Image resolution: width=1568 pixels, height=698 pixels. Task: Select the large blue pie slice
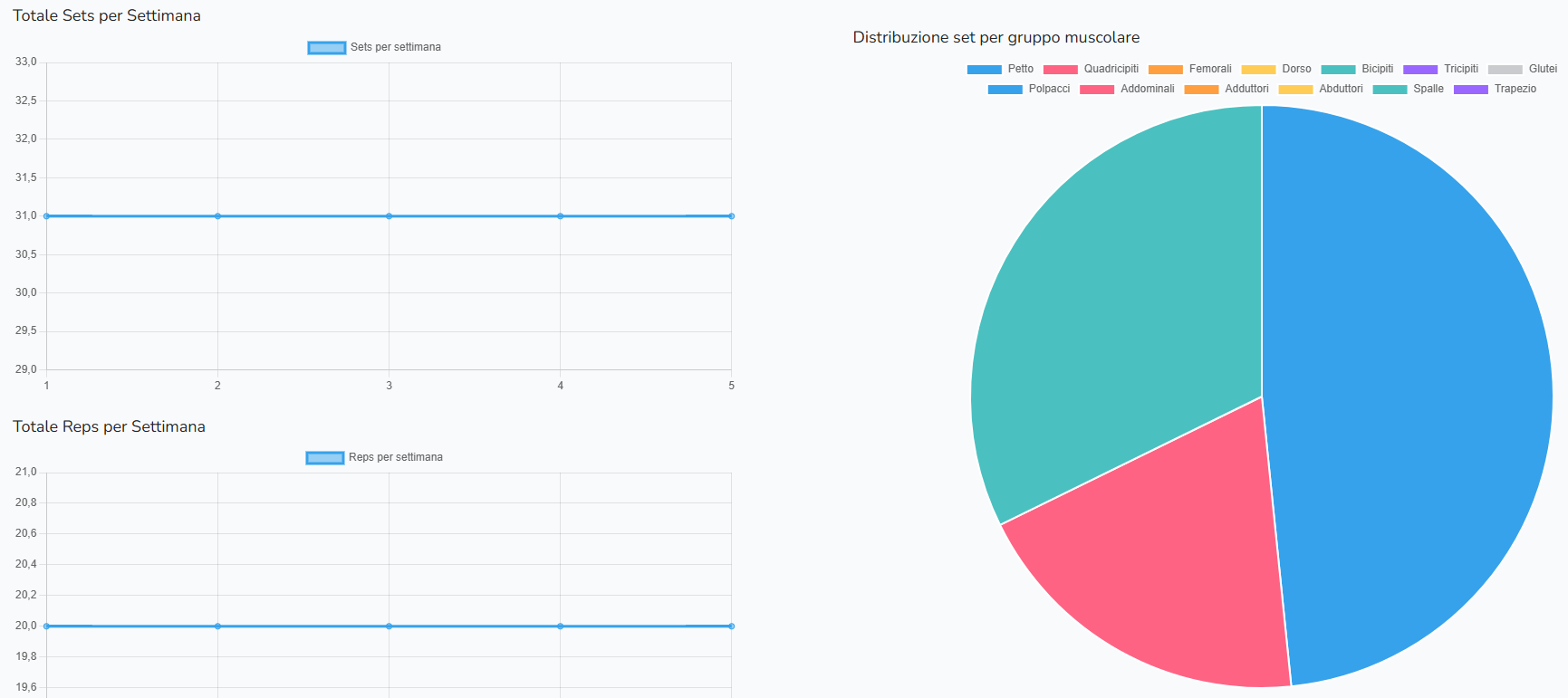point(1413,389)
